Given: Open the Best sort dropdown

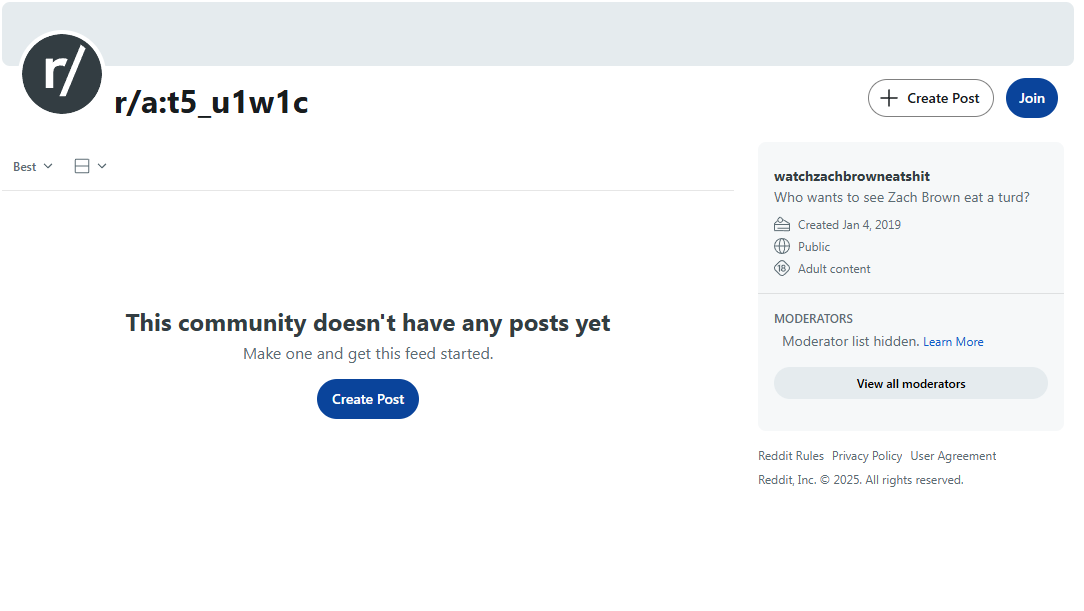Looking at the screenshot, I should click(x=32, y=167).
